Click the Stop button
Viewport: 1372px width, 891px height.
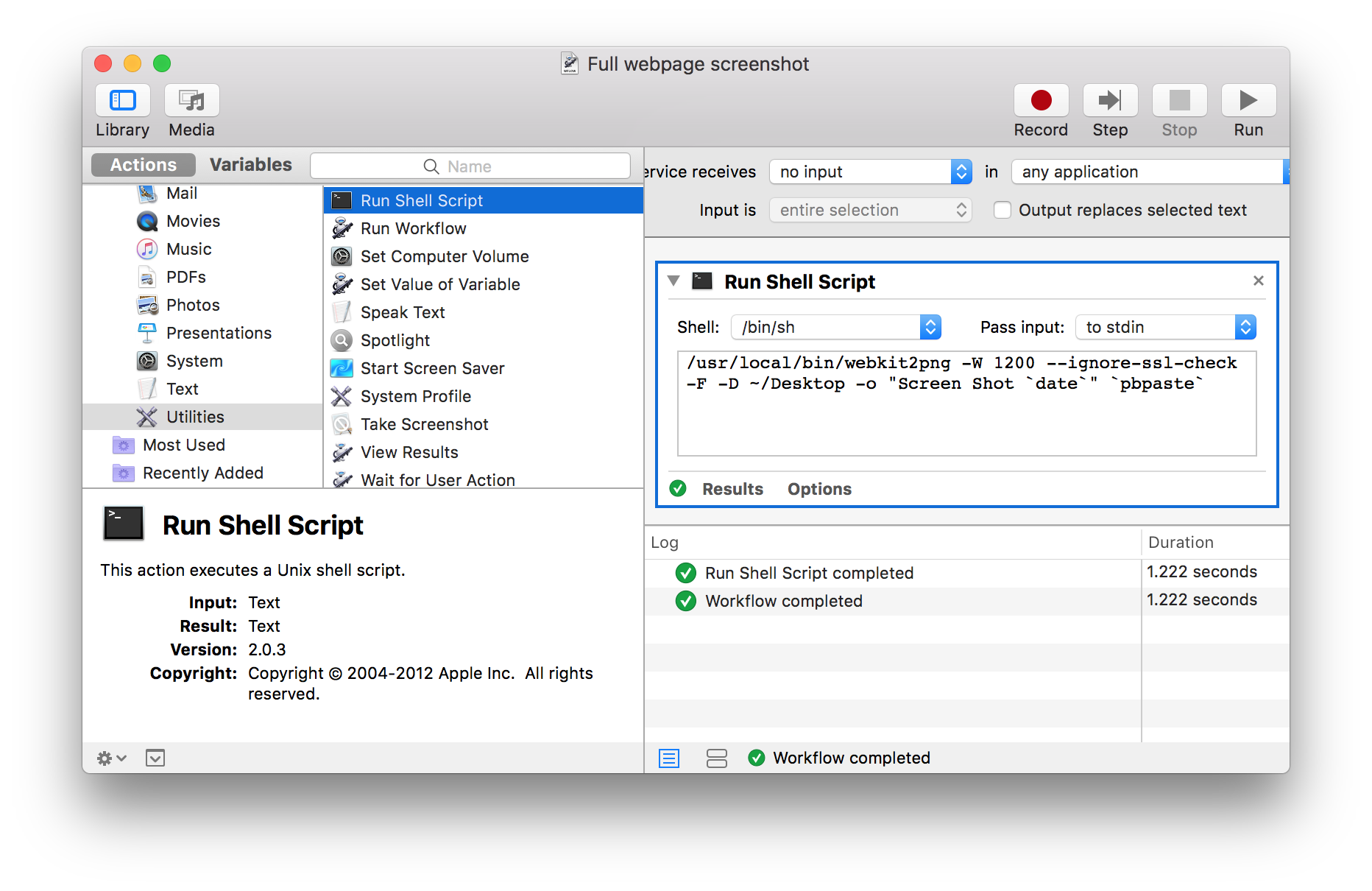(1178, 101)
